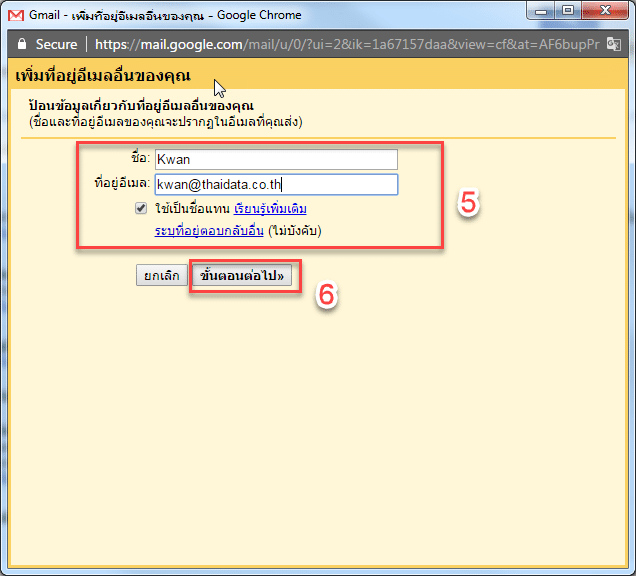Click the Secure label text
Screen dimensions: 636x576
coord(56,44)
